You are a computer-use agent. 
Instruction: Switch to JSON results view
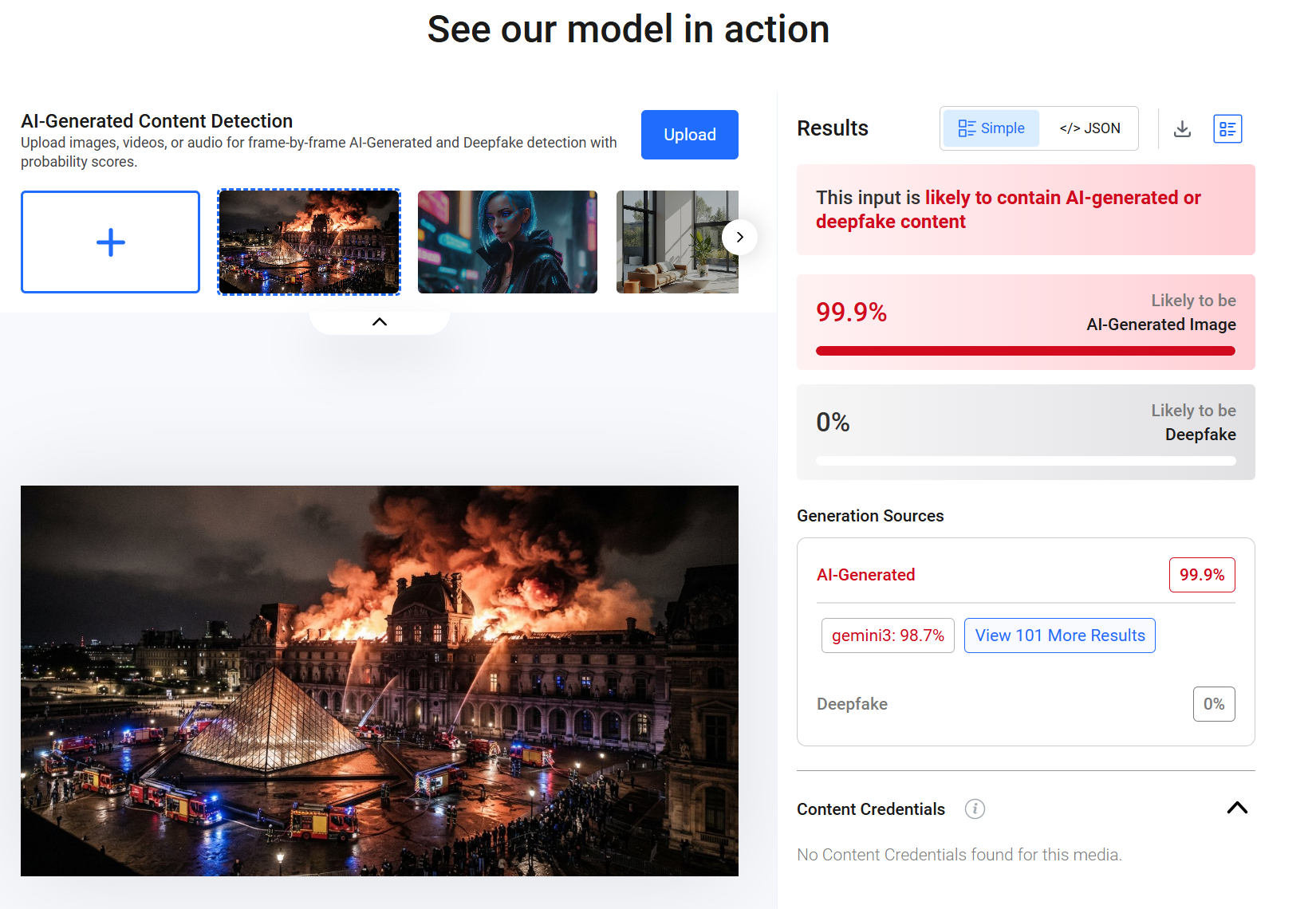pos(1089,128)
